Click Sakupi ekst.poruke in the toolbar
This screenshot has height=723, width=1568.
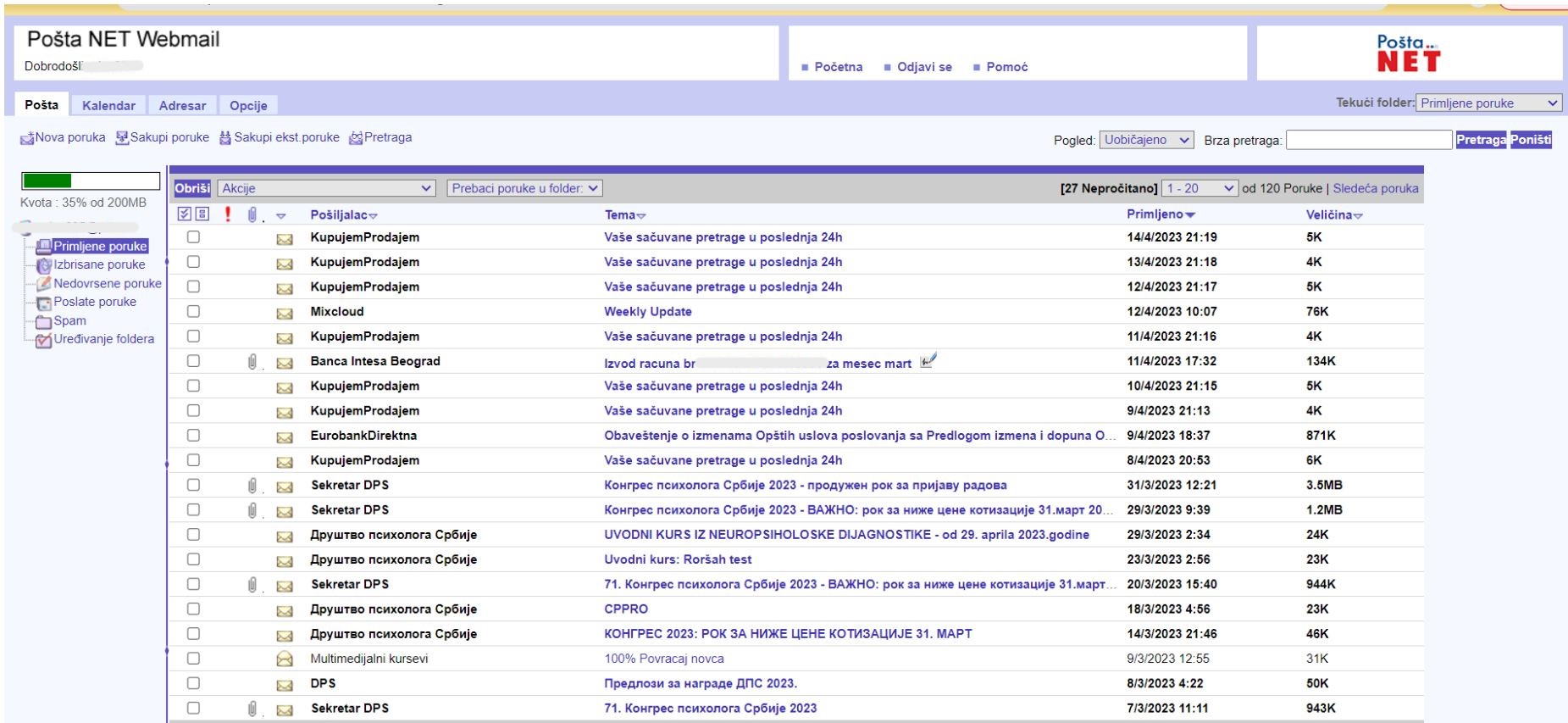tap(280, 137)
